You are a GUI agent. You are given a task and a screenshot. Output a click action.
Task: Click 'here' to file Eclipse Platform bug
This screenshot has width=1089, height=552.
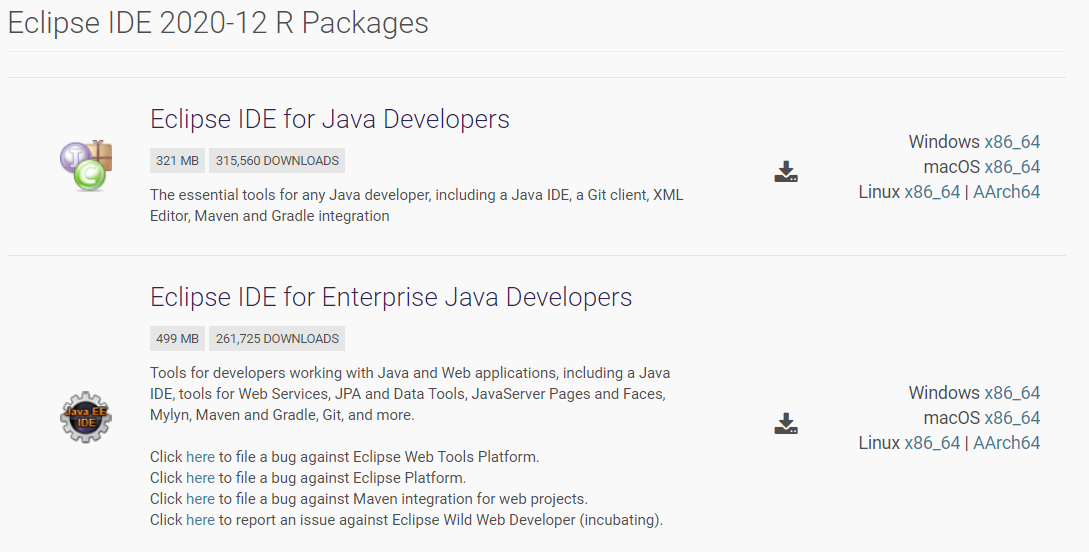(200, 478)
